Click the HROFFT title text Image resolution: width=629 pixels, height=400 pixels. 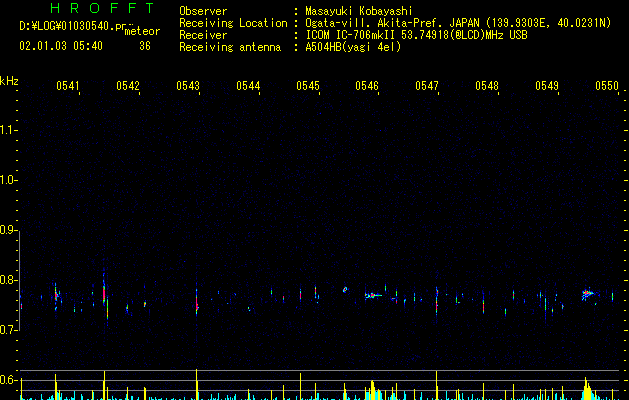[103, 8]
